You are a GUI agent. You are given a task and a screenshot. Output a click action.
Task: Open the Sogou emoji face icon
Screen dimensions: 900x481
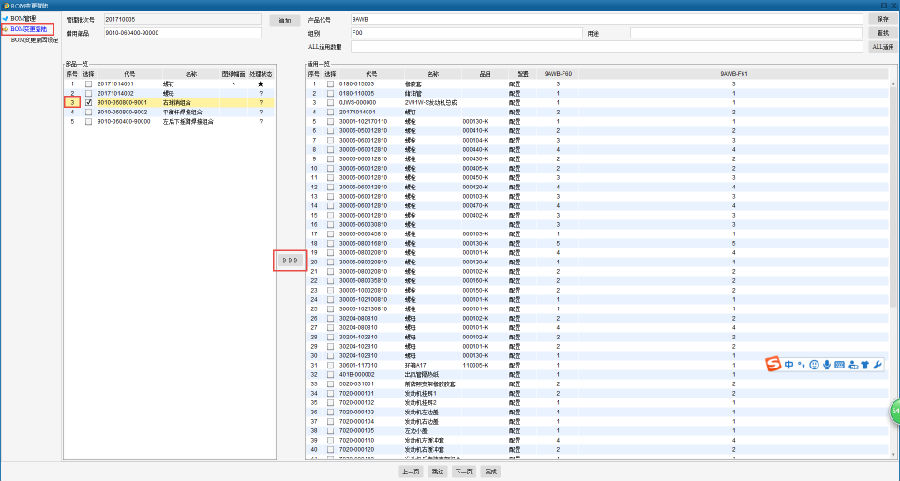[815, 364]
